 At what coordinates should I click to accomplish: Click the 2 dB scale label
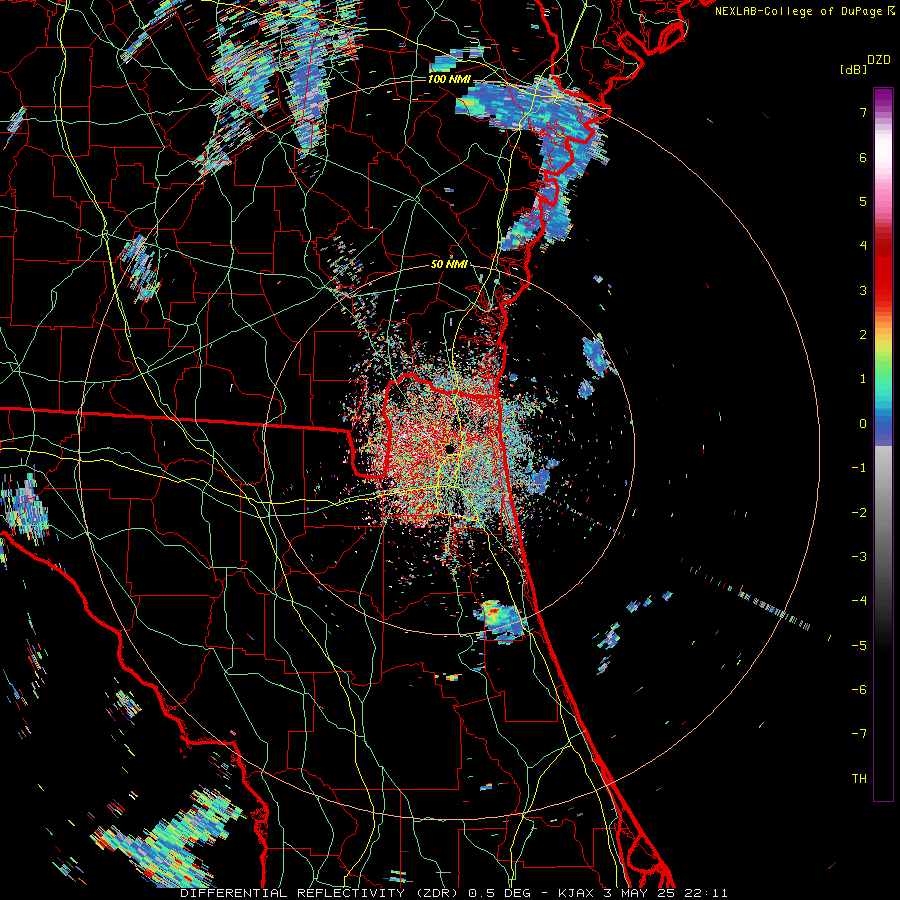(863, 335)
